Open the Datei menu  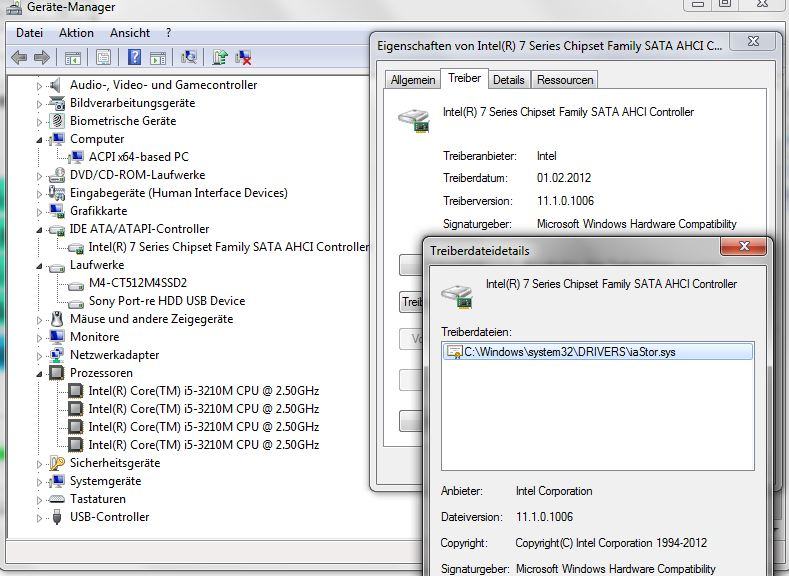click(29, 33)
